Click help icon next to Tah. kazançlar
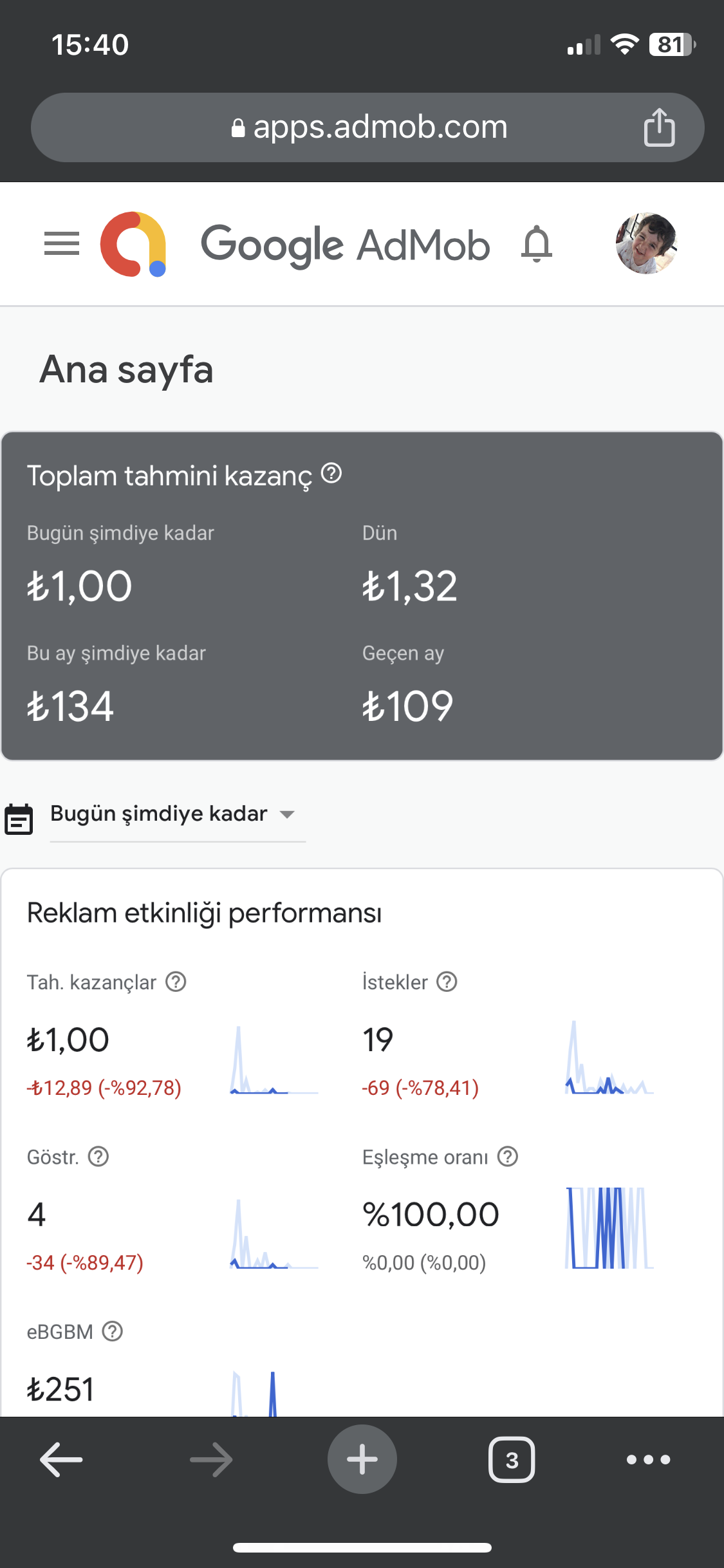Viewport: 724px width, 1568px height. click(176, 982)
